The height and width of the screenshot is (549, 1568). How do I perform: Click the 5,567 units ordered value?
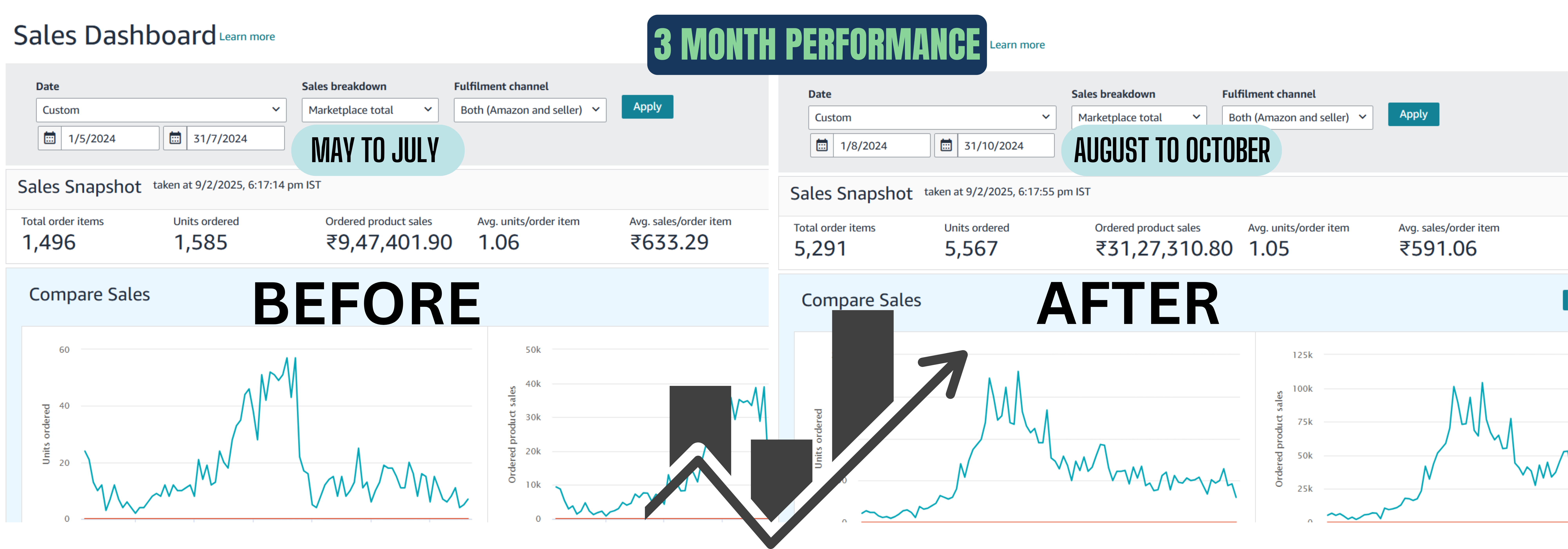pos(971,248)
